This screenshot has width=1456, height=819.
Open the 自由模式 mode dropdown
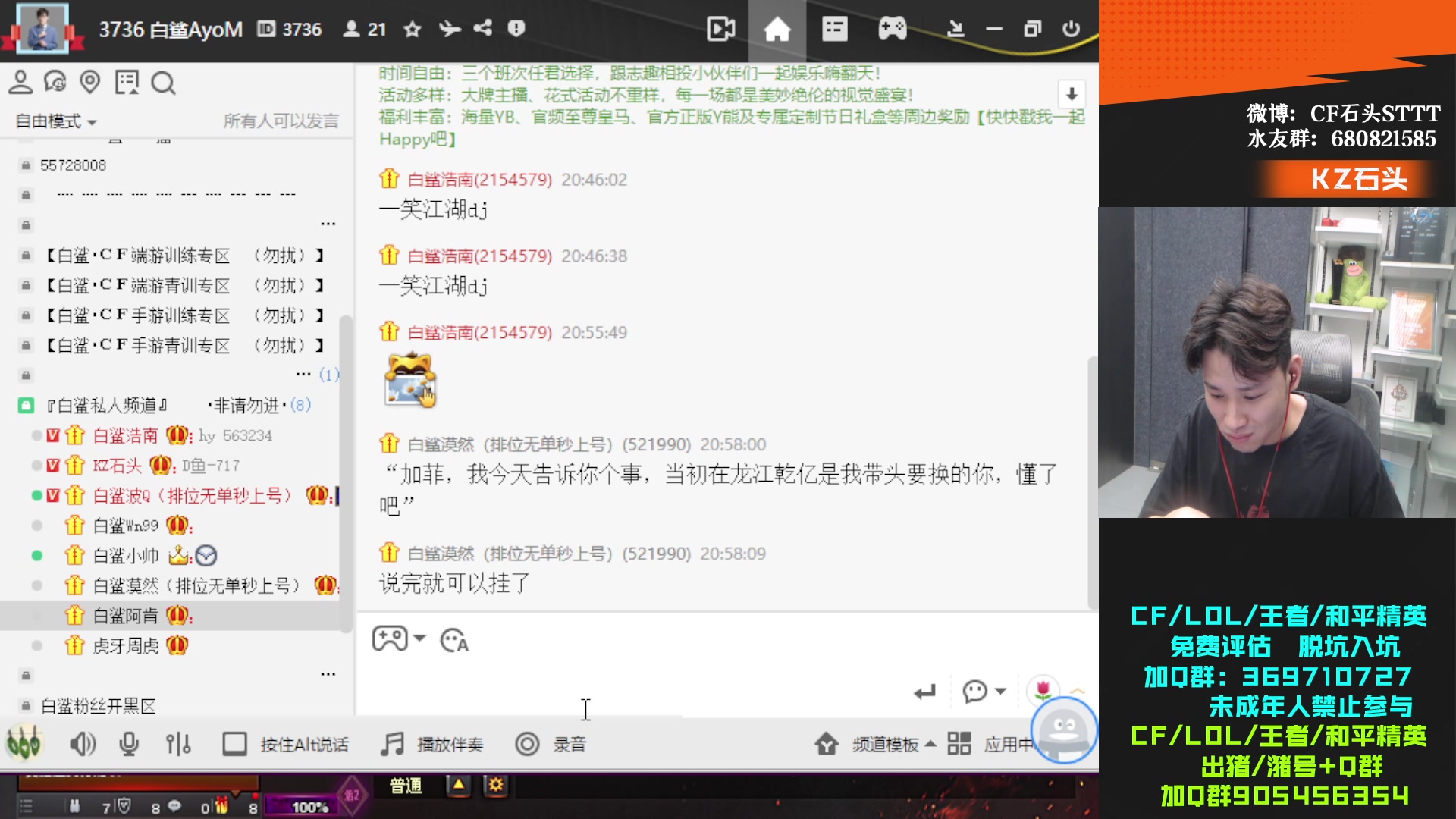point(53,121)
